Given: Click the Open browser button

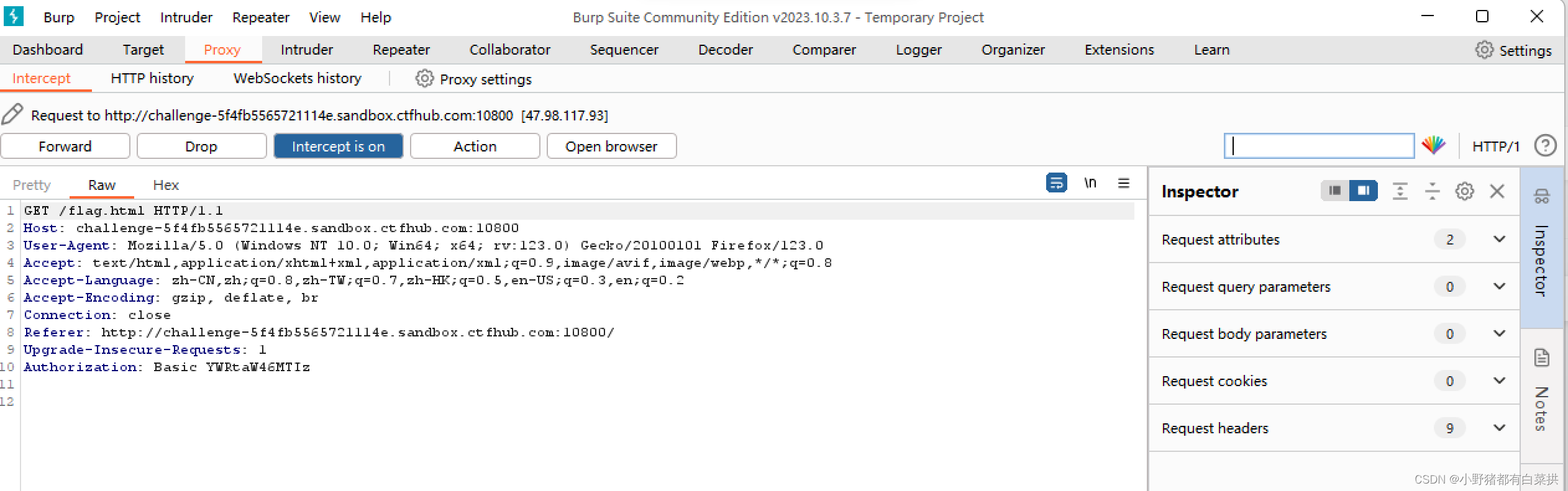Looking at the screenshot, I should 611,146.
